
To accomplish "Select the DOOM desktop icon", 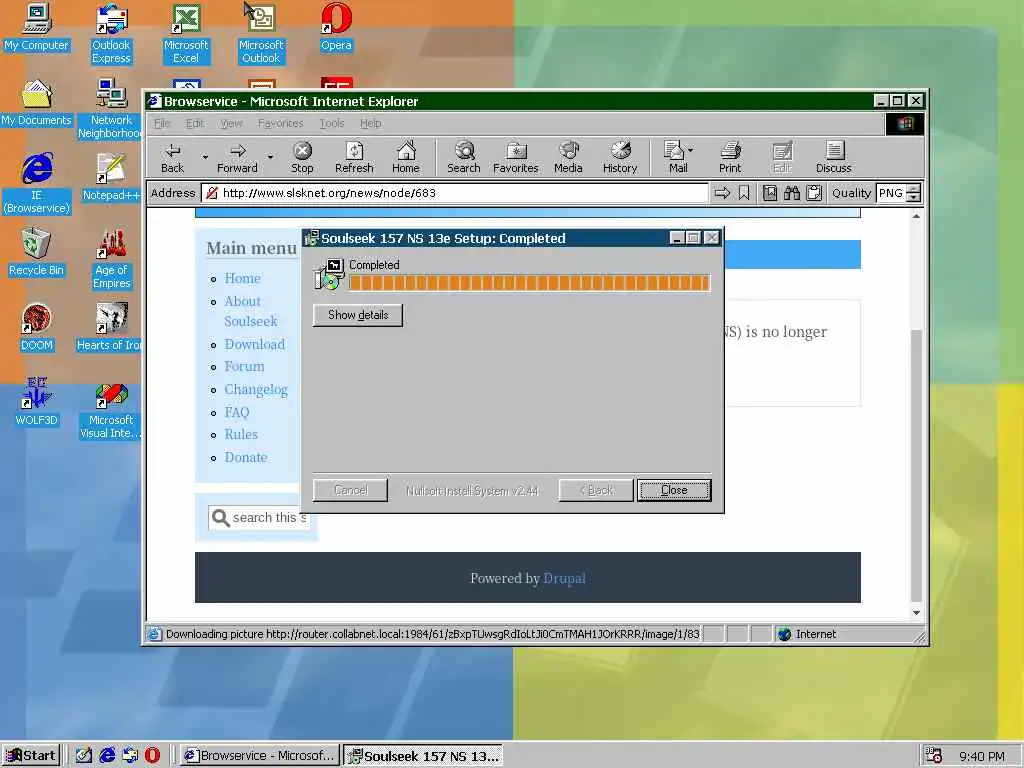I will coord(37,328).
